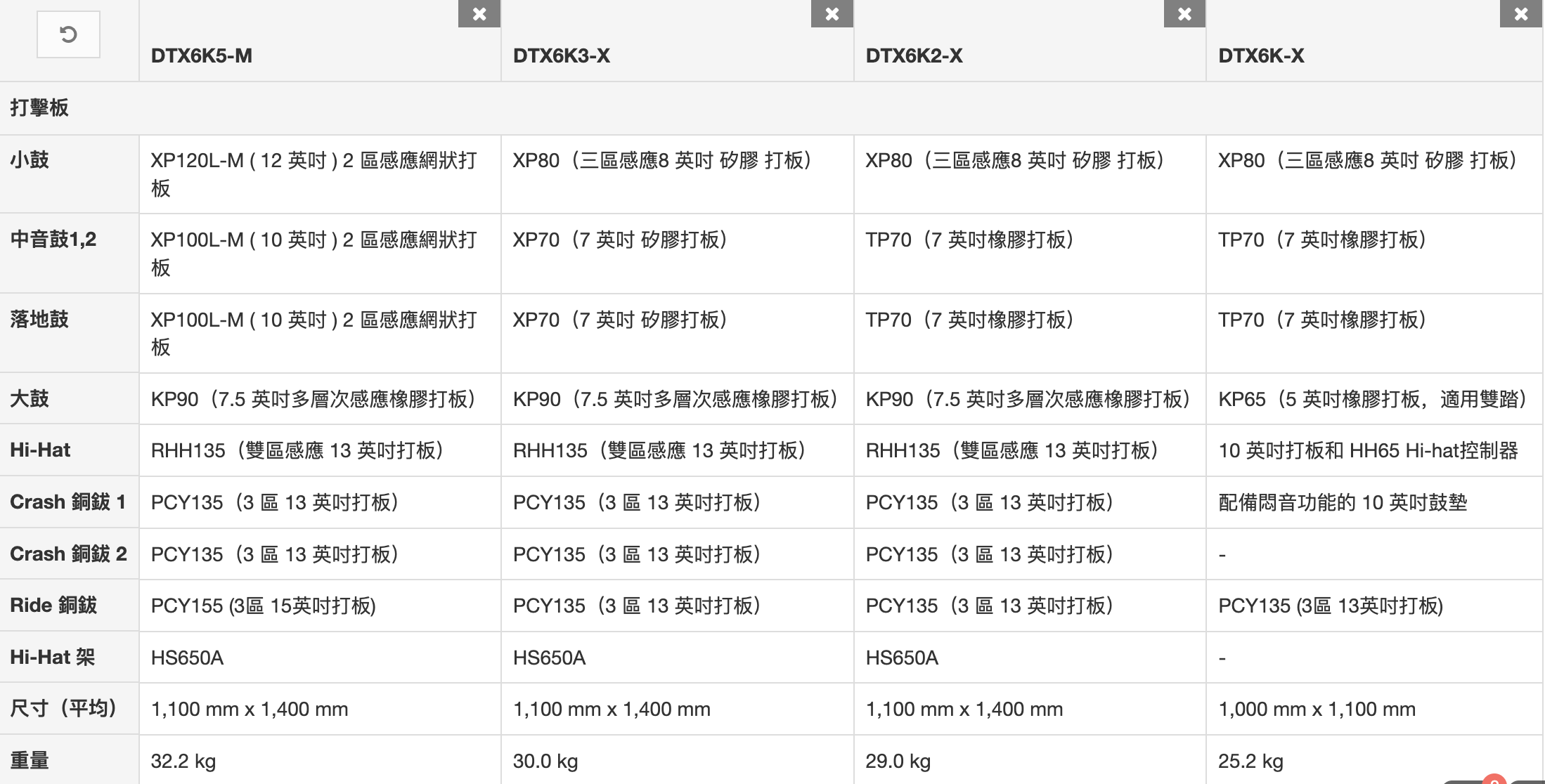Select the DTX6K-X model heading
This screenshot has height=784, width=1545.
pyautogui.click(x=1261, y=55)
